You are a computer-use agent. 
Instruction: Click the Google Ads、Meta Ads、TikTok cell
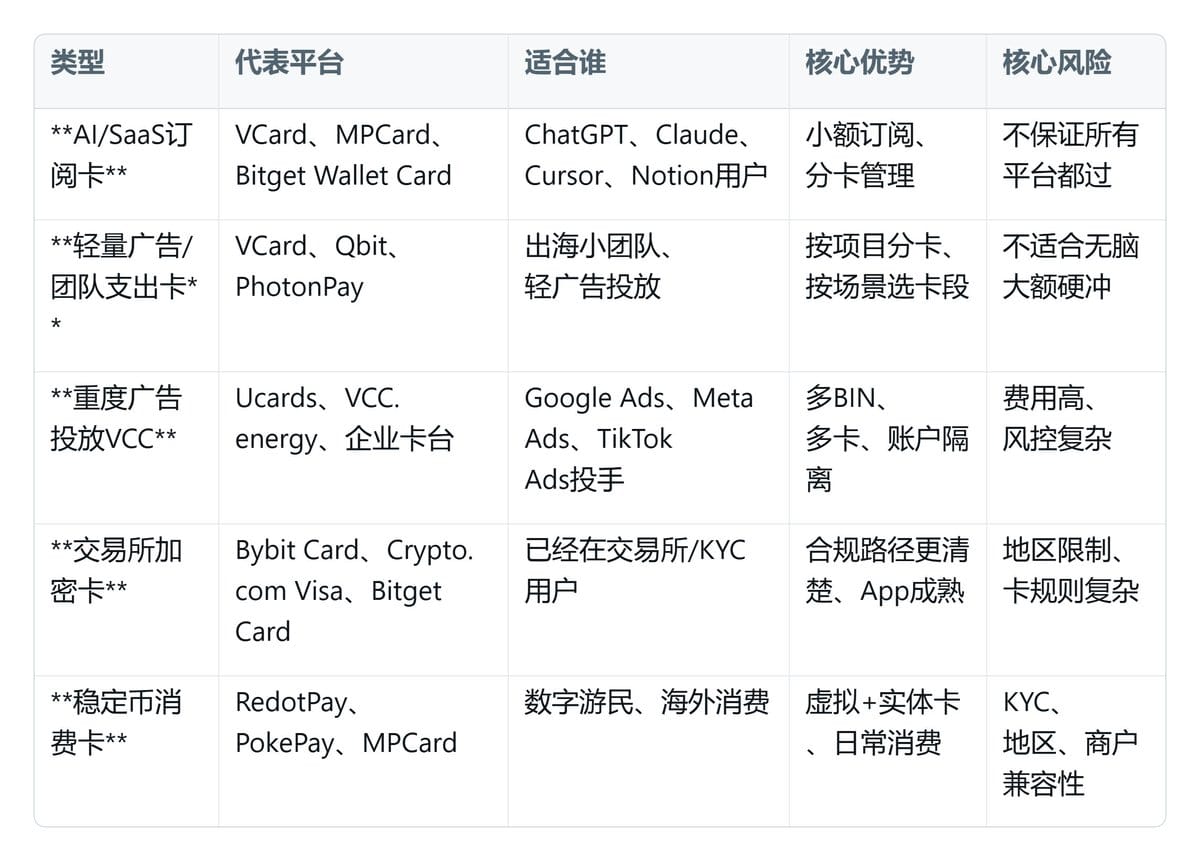pyautogui.click(x=648, y=448)
